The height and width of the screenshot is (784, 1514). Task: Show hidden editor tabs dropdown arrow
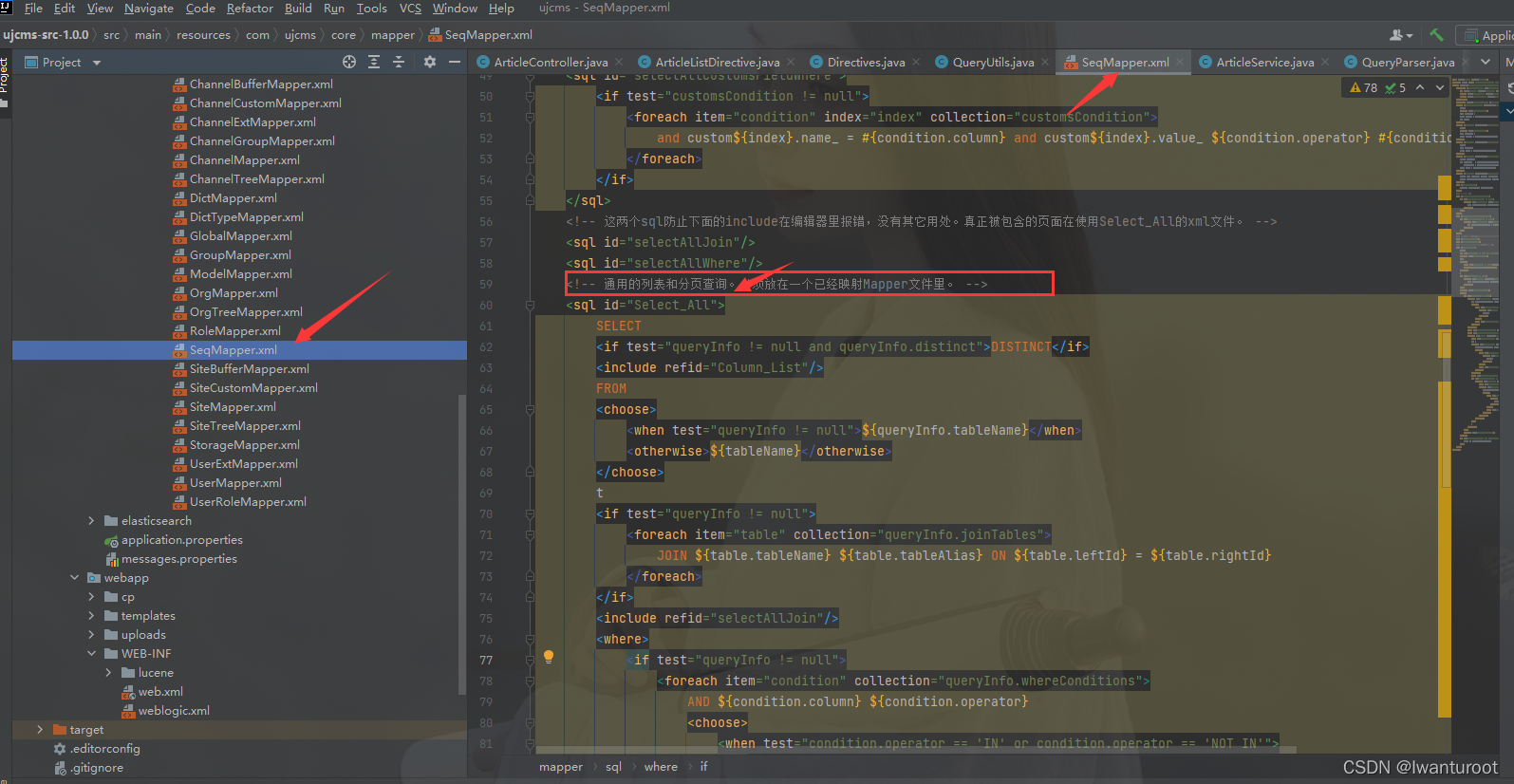click(1486, 62)
